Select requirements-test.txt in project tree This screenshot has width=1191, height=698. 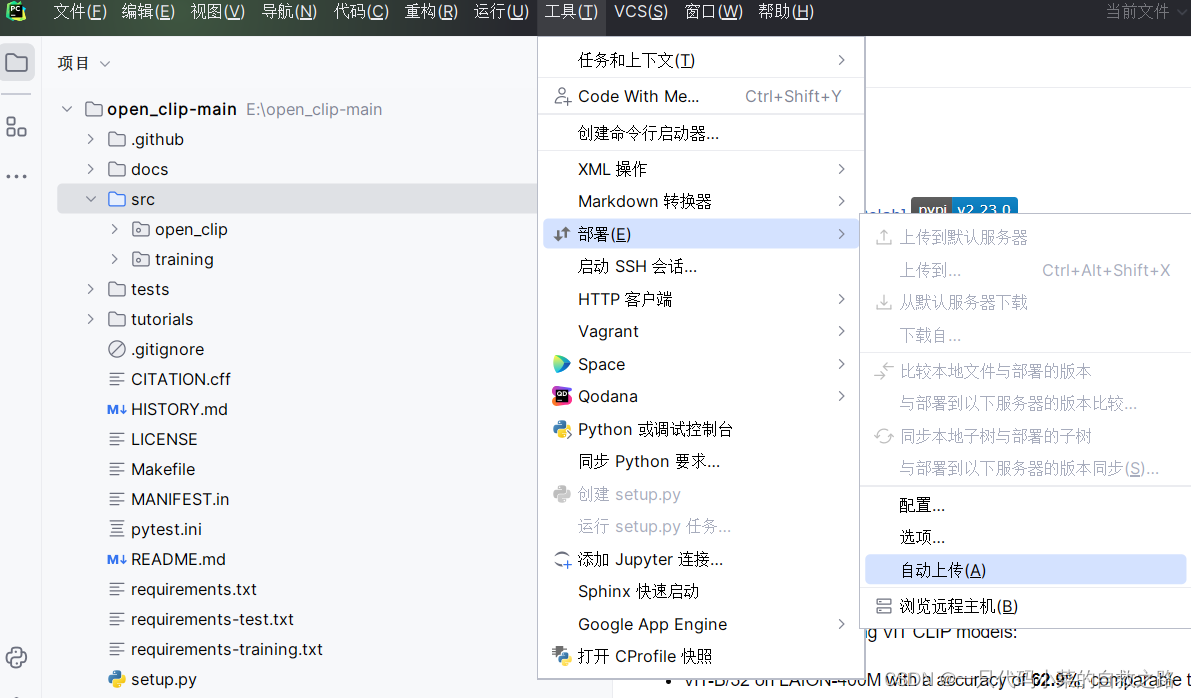(212, 620)
